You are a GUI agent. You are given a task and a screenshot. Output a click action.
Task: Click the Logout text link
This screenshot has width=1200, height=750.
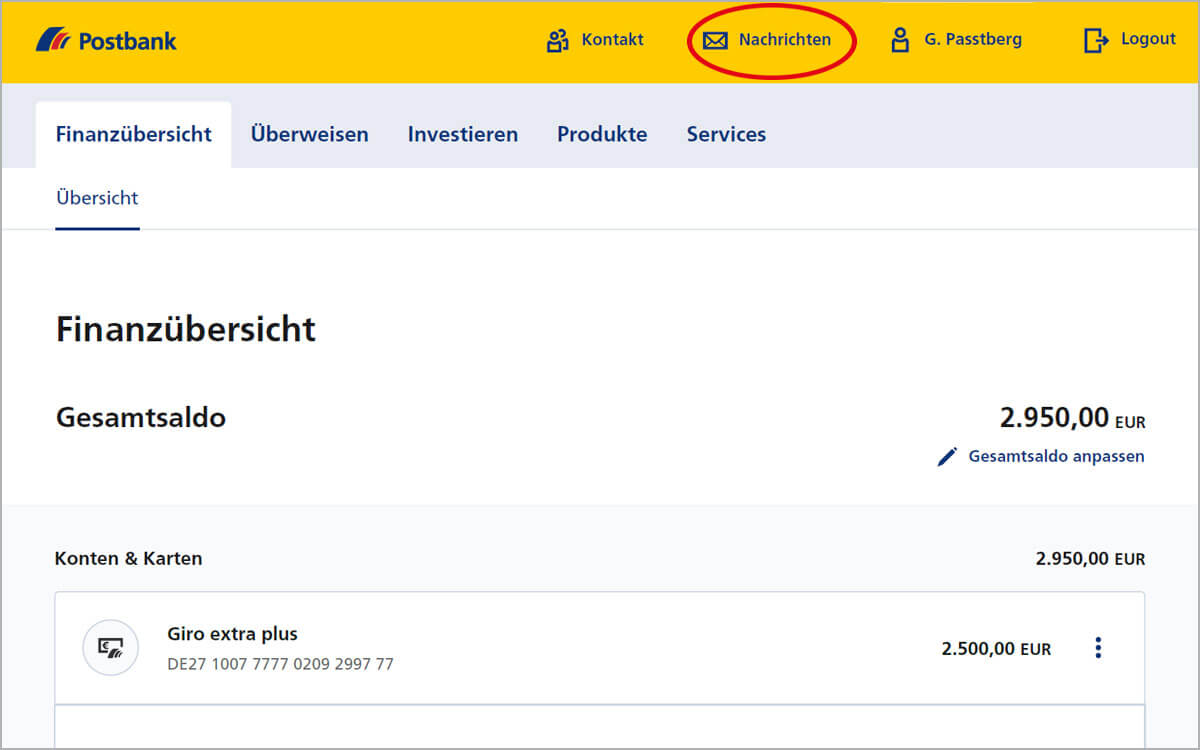1148,39
